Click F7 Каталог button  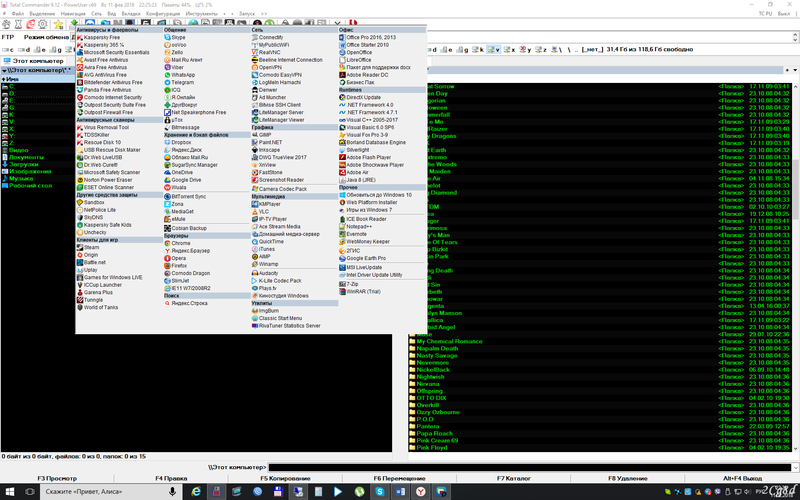tap(514, 478)
